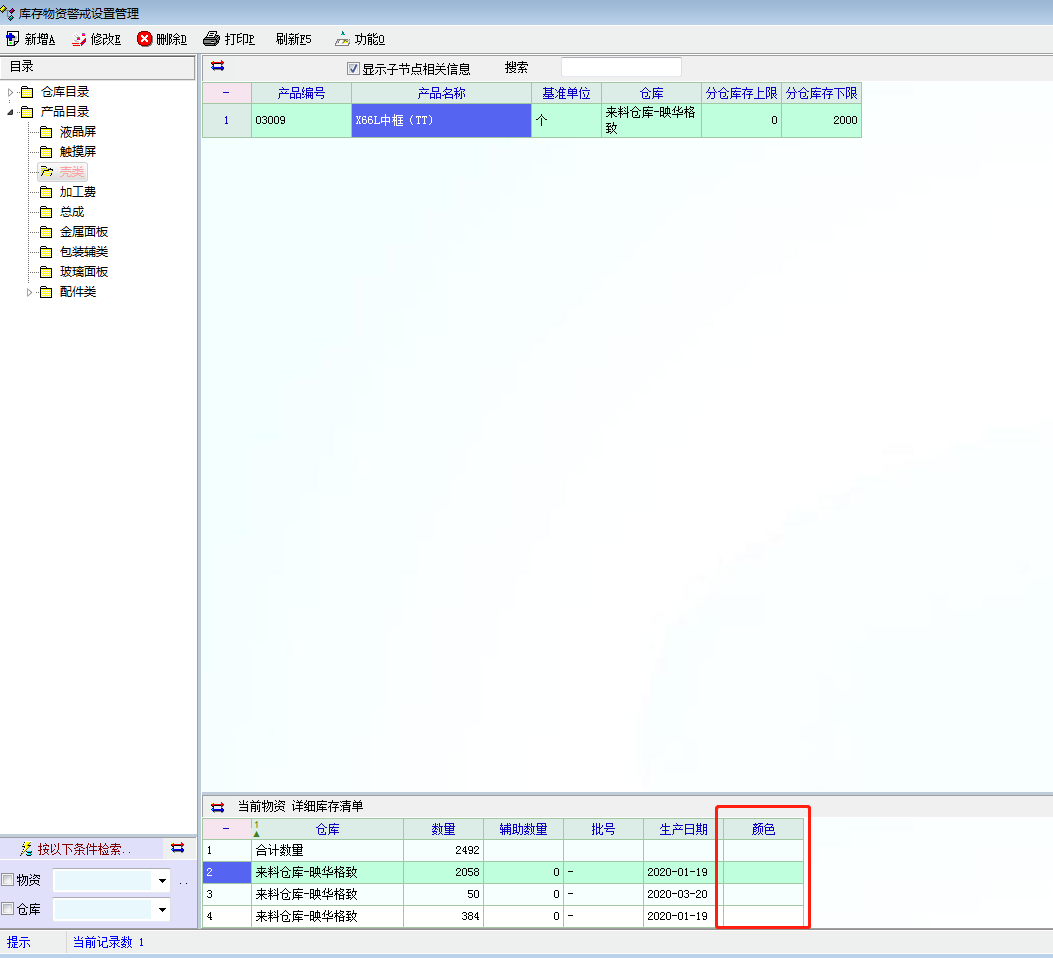Viewport: 1053px width, 958px height.
Task: Open the 物资 filter dropdown arrow
Action: (162, 881)
